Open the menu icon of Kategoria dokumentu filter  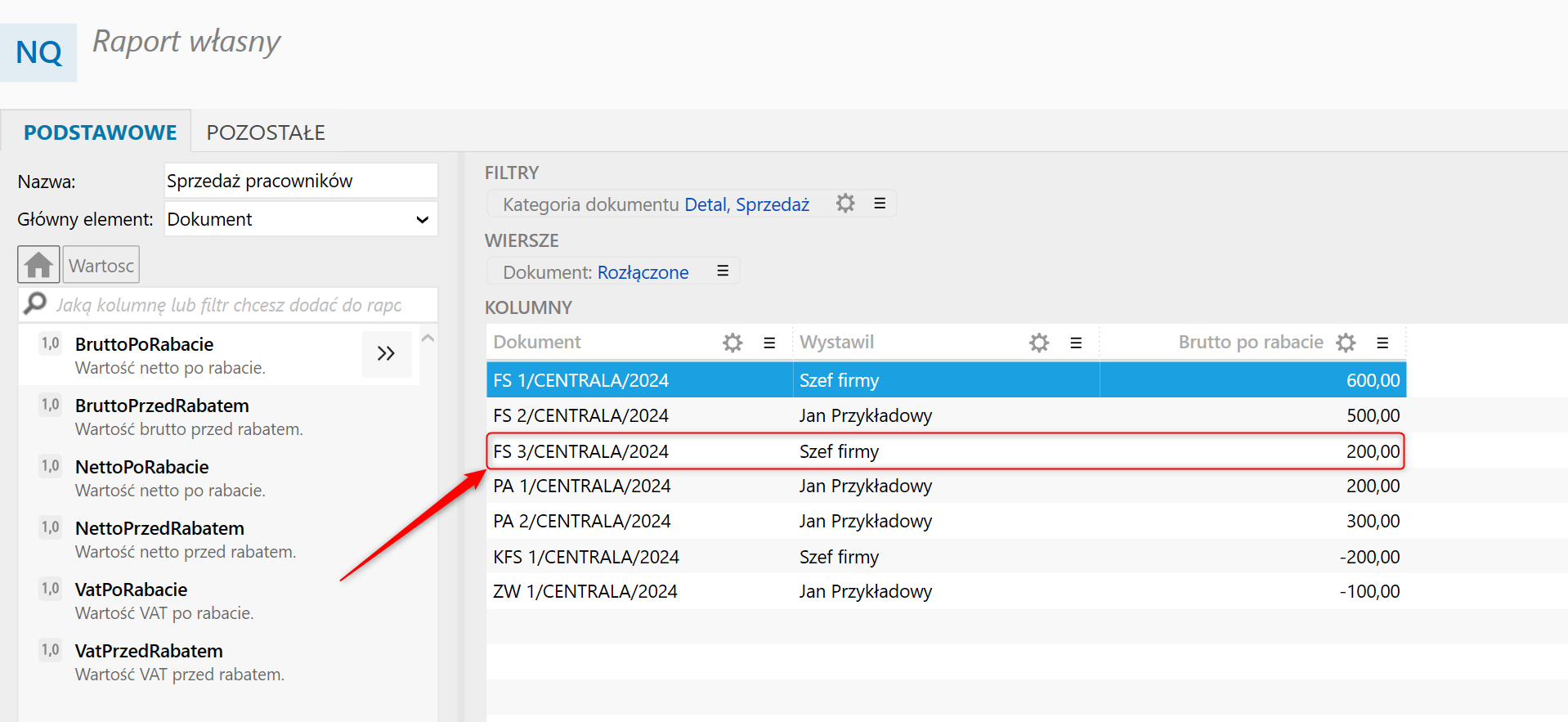[x=880, y=204]
